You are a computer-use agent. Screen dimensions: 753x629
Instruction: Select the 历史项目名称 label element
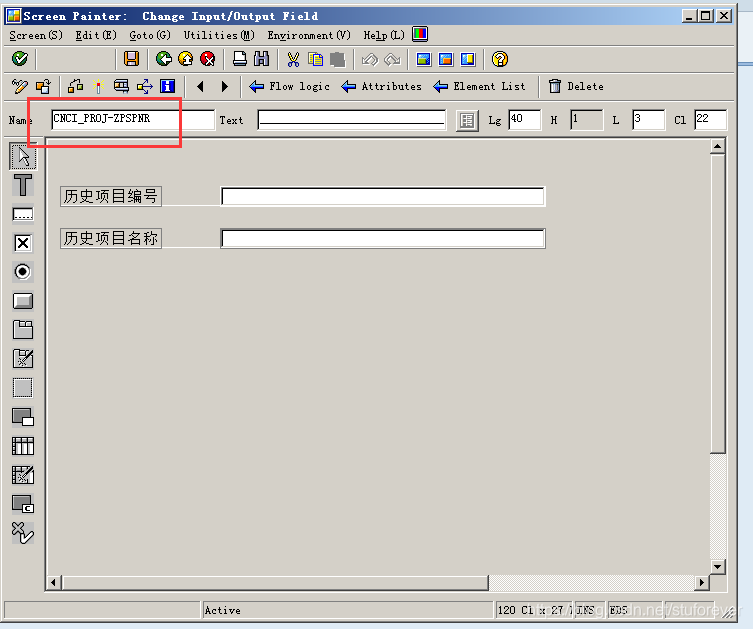click(111, 238)
